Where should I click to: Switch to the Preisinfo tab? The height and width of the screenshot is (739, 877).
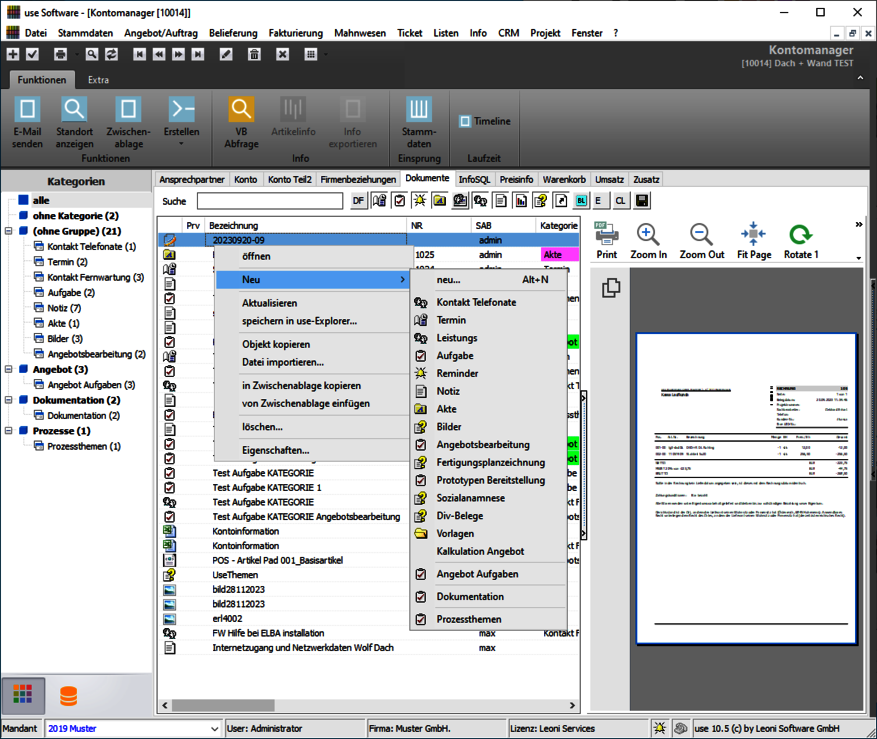pyautogui.click(x=516, y=180)
